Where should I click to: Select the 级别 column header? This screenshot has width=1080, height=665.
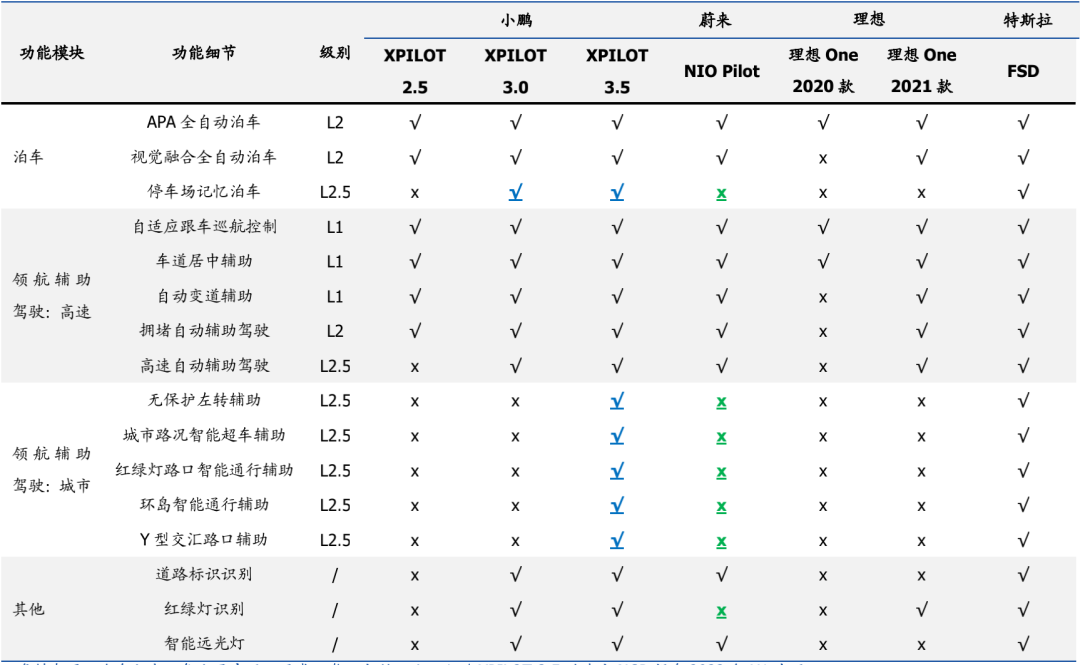coord(335,52)
